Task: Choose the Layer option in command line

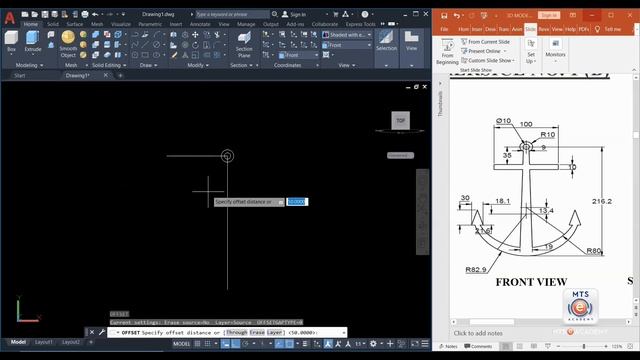Action: point(274,333)
